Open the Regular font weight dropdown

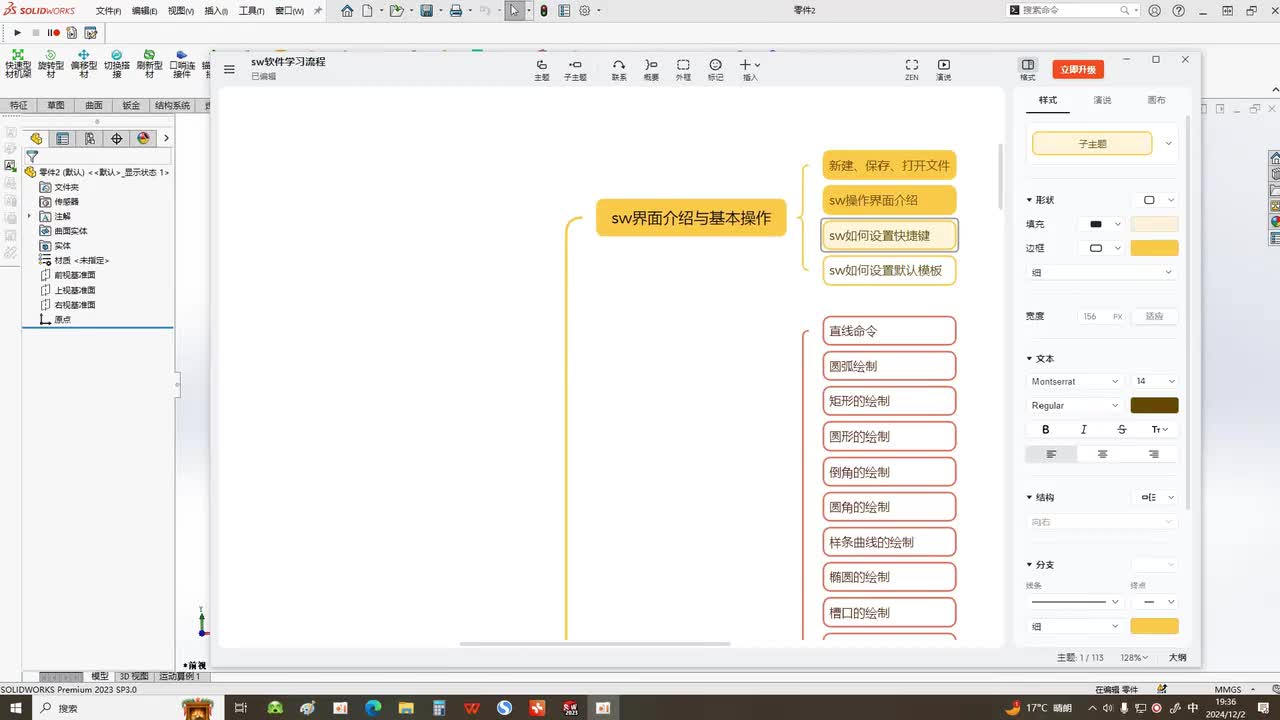(1075, 405)
